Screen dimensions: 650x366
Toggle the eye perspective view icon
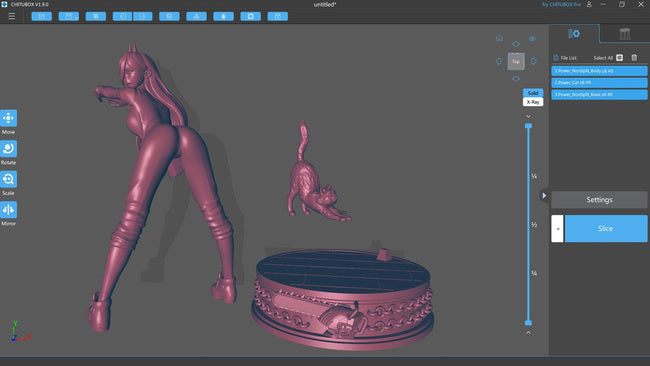point(532,39)
